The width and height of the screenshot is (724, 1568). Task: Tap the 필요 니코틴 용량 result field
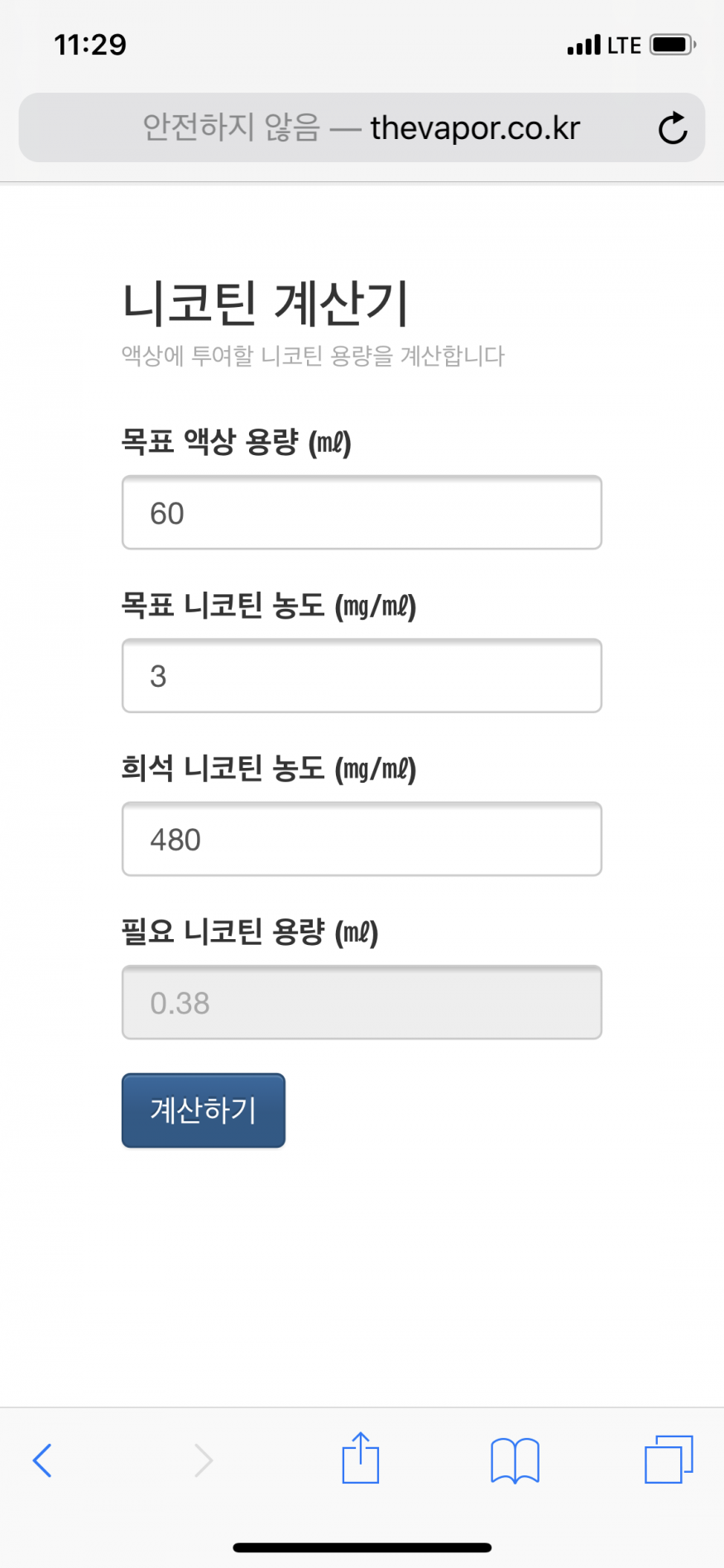tap(362, 1003)
